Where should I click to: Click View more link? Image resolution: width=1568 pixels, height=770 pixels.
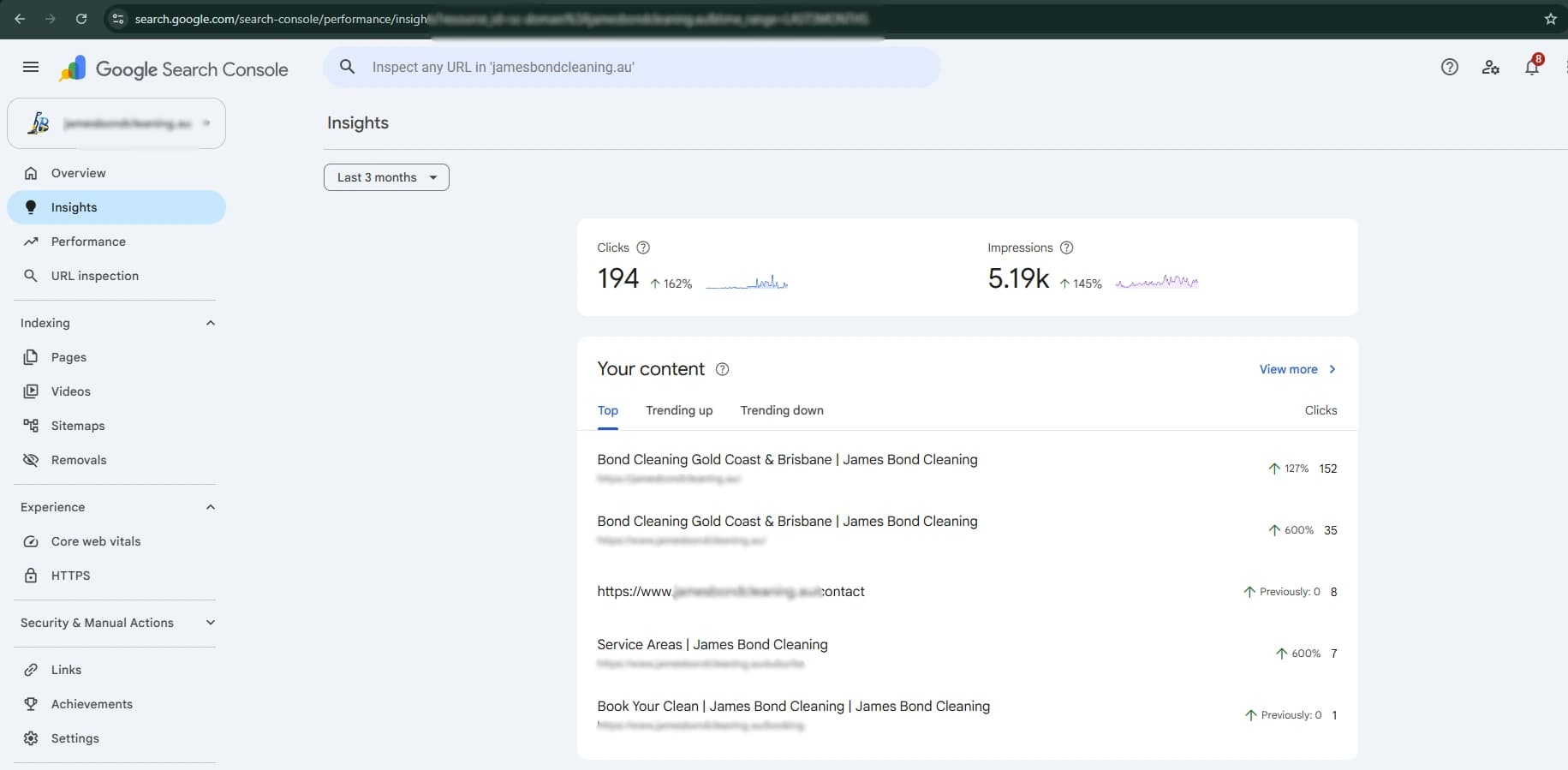coord(1288,369)
